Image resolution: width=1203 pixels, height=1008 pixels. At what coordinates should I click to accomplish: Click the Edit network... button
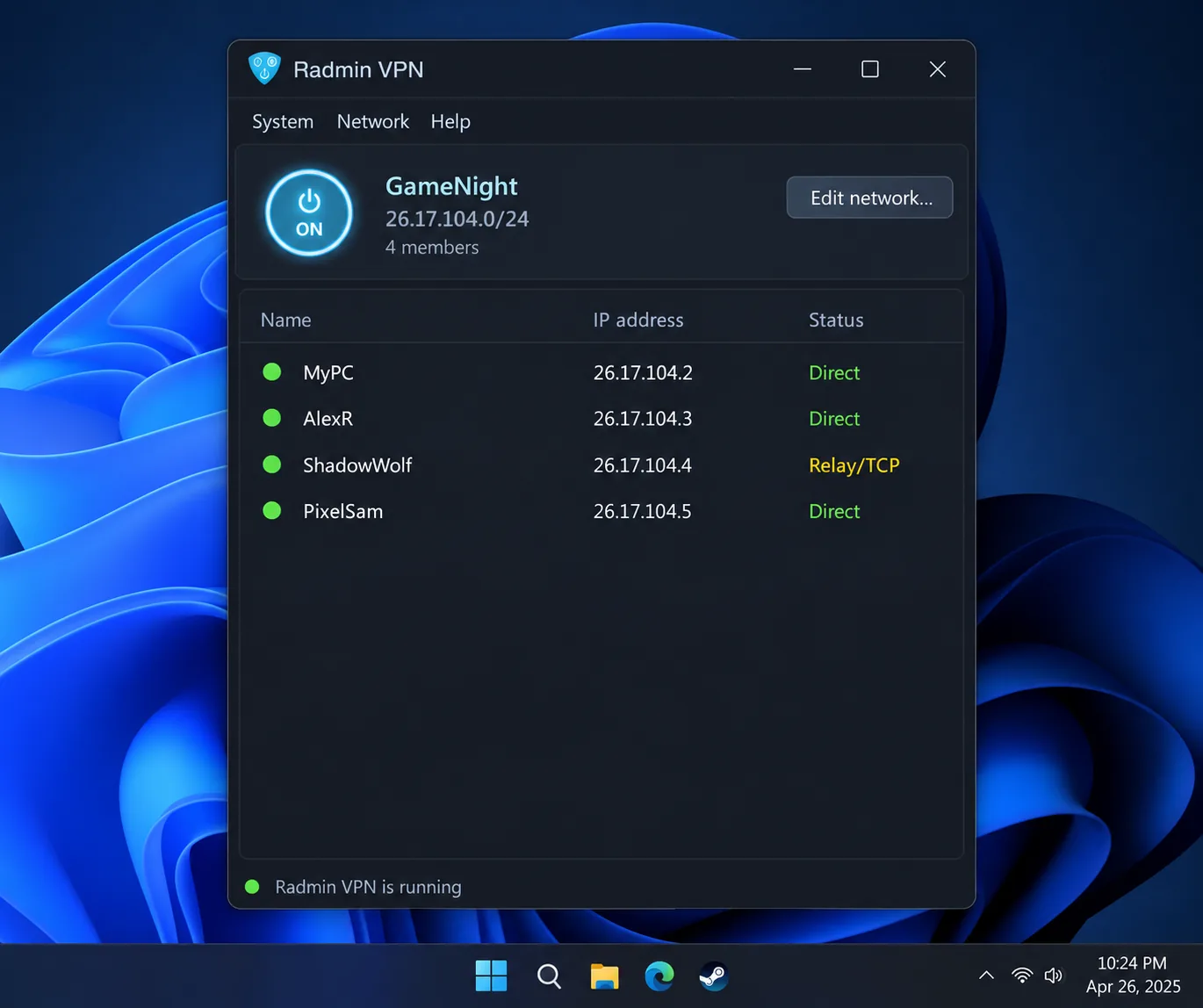click(869, 198)
